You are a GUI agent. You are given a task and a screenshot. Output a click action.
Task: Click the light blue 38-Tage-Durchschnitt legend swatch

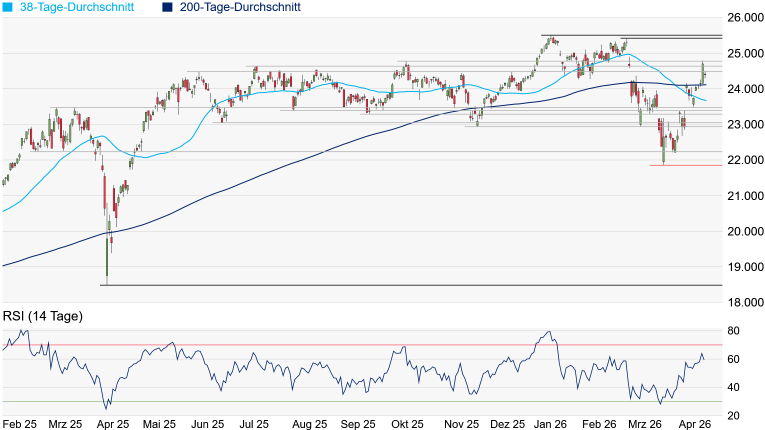click(7, 7)
